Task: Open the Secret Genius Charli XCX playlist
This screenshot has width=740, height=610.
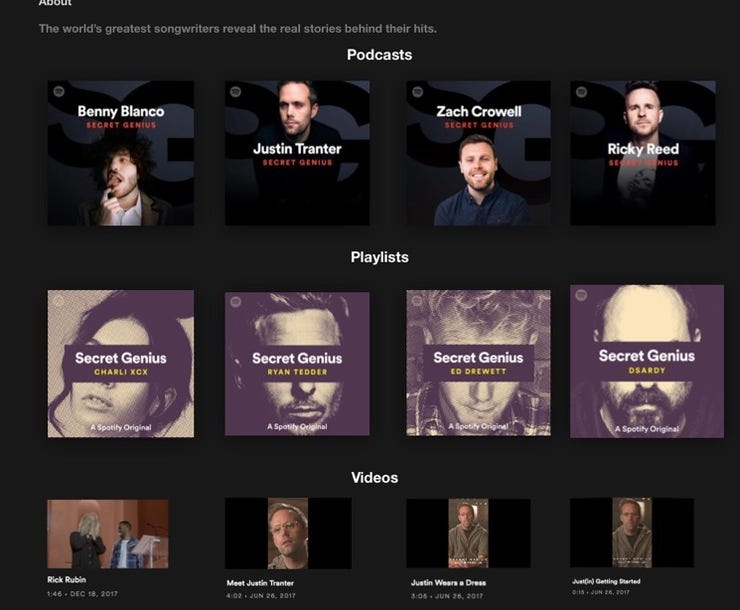Action: pyautogui.click(x=121, y=364)
